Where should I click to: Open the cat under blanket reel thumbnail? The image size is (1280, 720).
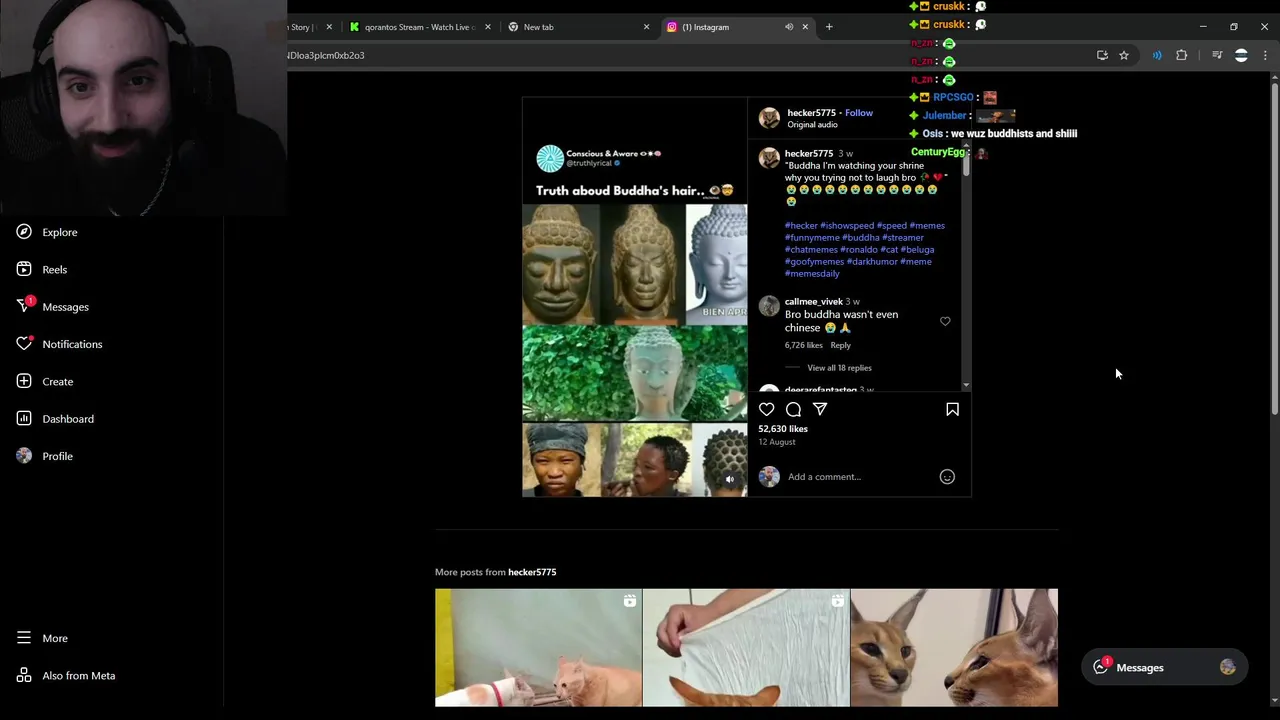tap(746, 648)
